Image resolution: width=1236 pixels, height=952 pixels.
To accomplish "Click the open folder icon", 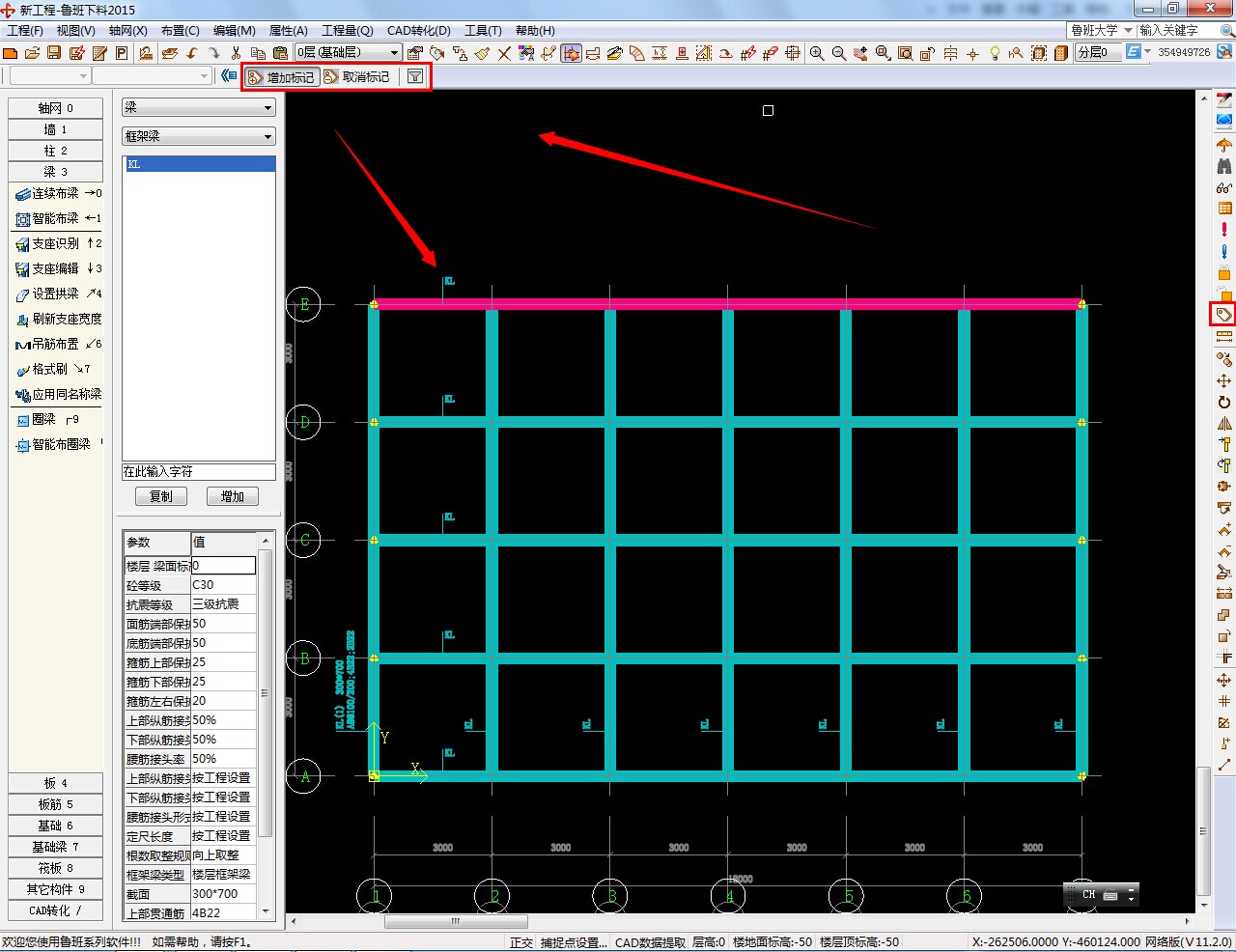I will pyautogui.click(x=32, y=53).
